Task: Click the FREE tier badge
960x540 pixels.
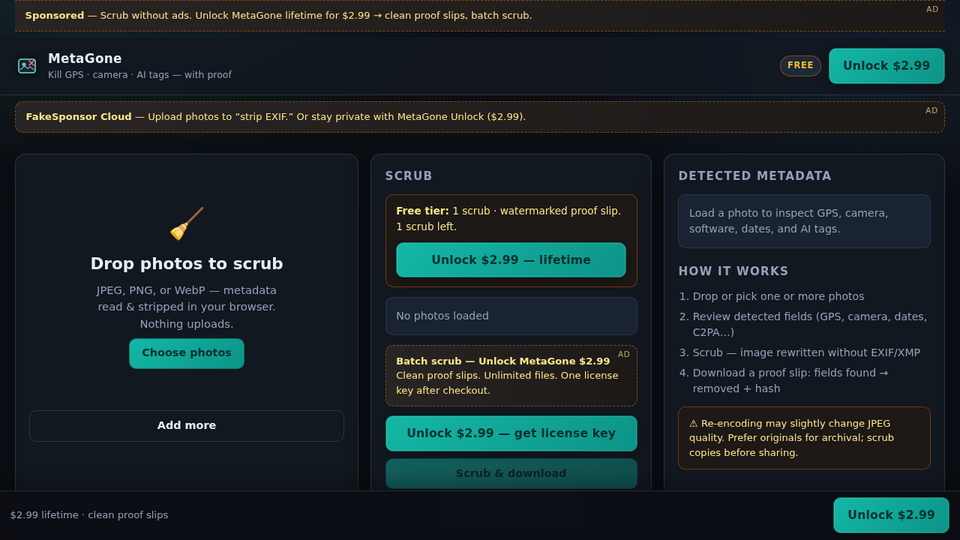Action: click(800, 66)
